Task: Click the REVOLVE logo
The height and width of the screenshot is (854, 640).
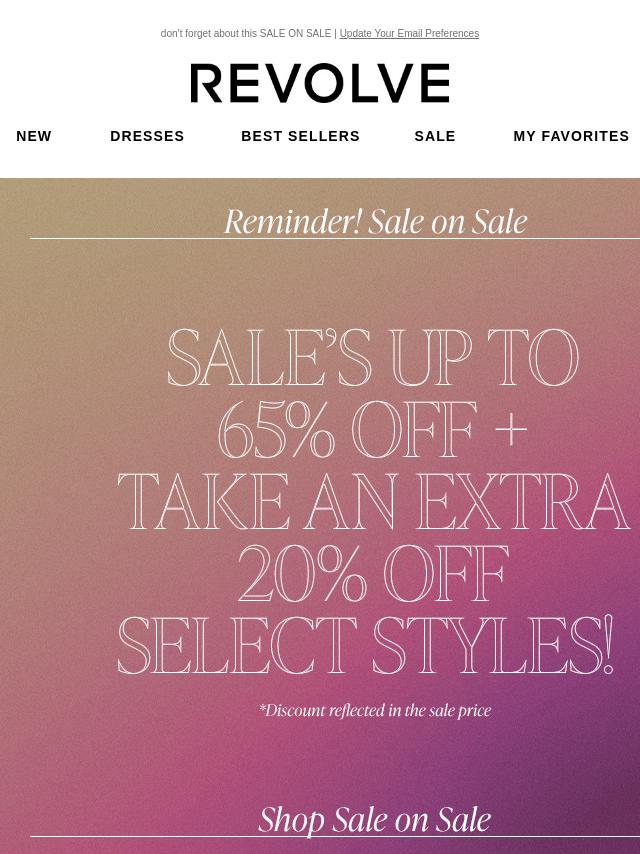Action: point(320,83)
